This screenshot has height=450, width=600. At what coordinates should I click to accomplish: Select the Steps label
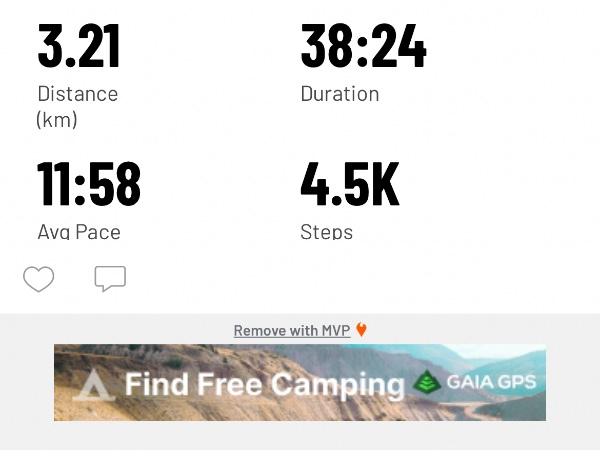pos(327,232)
